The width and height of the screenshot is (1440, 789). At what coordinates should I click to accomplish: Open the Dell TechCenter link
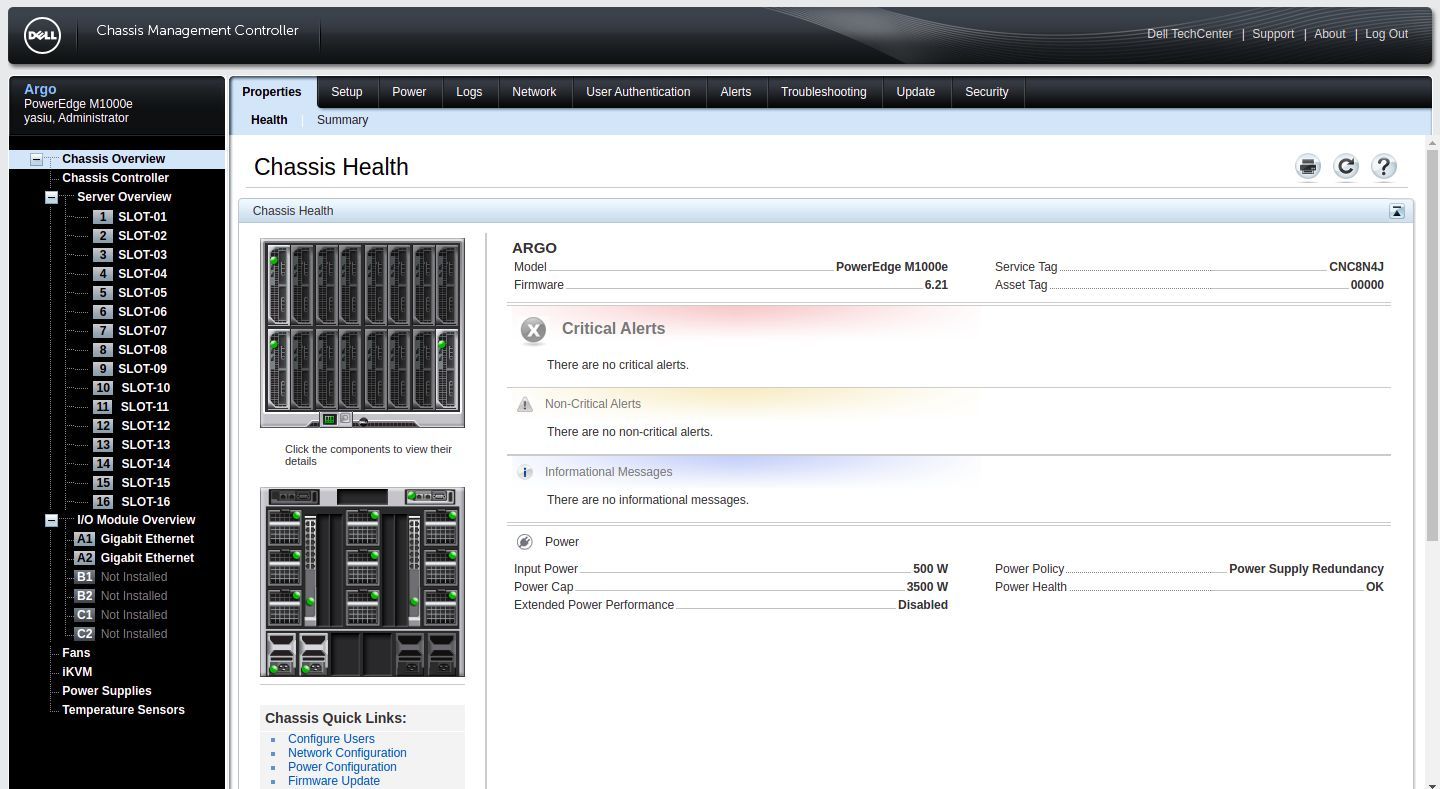click(x=1190, y=34)
